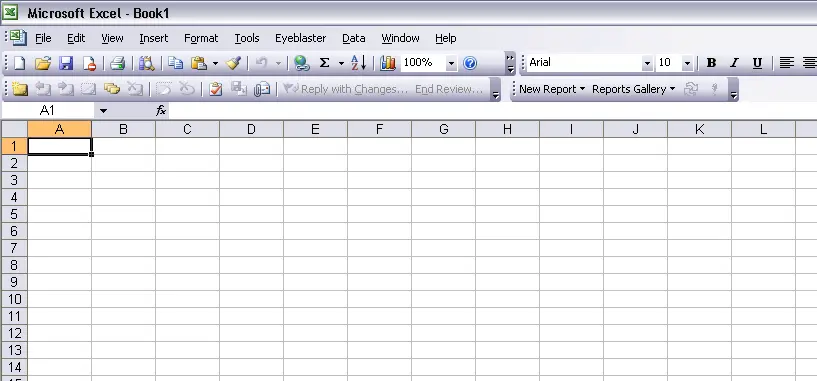The height and width of the screenshot is (381, 817).
Task: Go to Next Comment icon
Action: point(66,89)
